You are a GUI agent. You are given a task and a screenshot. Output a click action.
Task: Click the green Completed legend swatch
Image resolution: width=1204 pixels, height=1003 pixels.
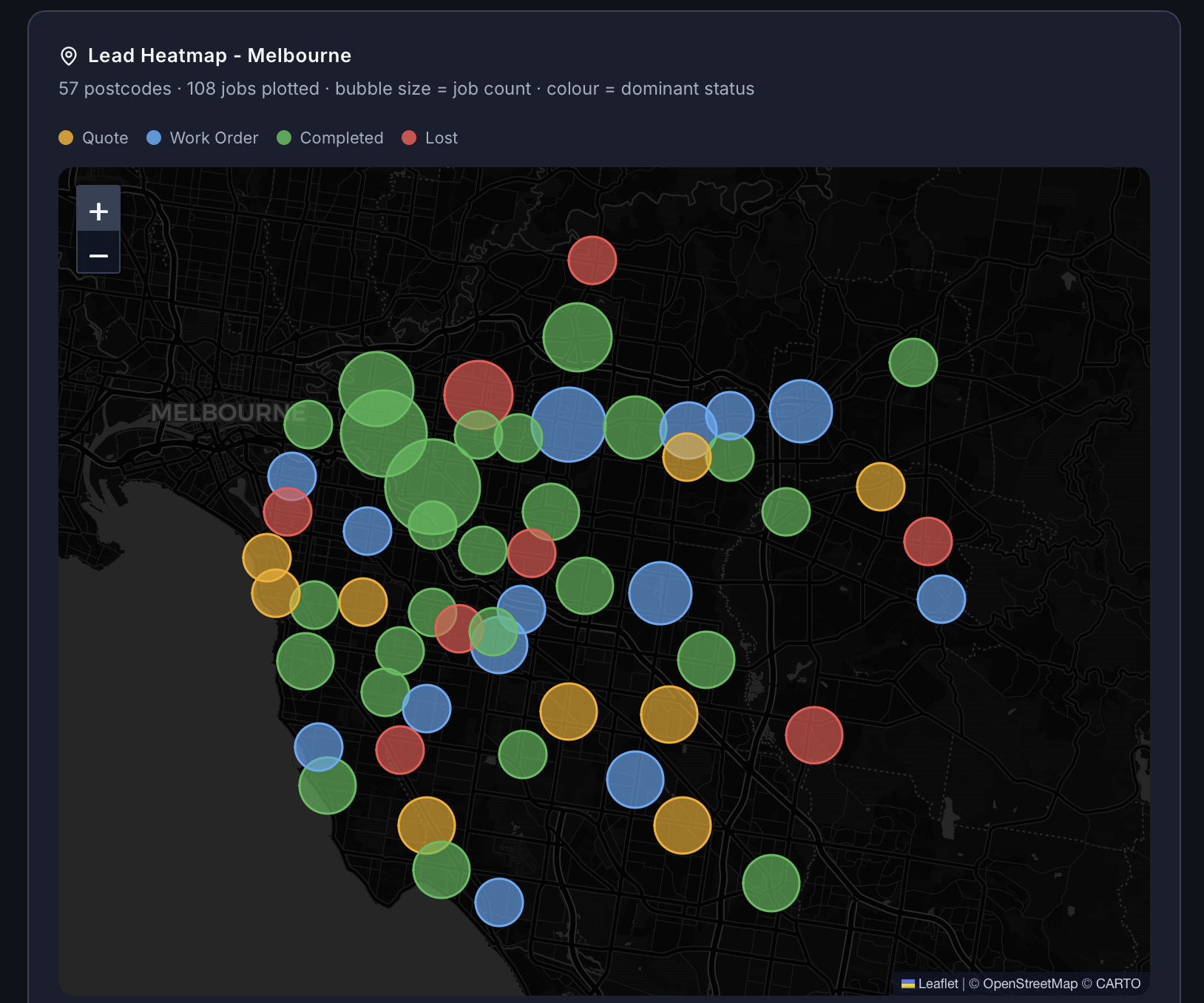pyautogui.click(x=284, y=138)
